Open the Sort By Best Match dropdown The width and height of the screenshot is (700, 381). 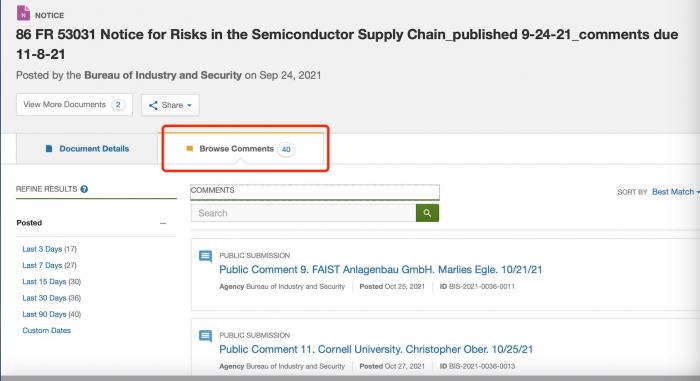click(x=675, y=192)
